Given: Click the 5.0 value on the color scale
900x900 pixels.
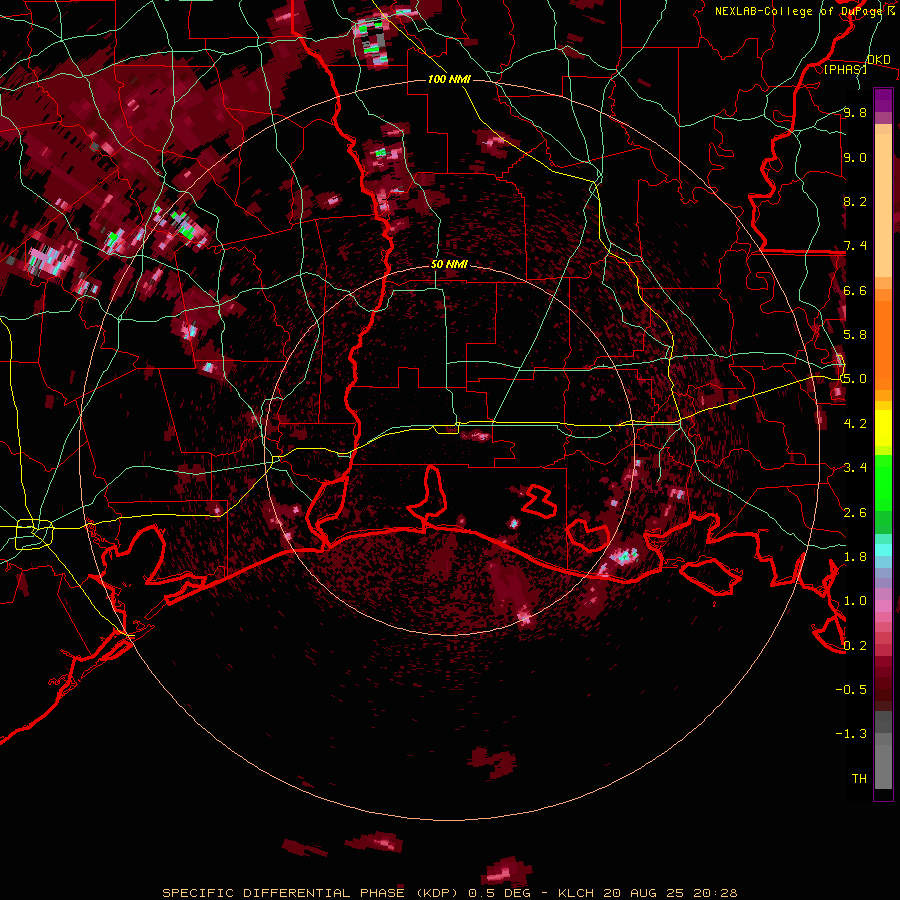Looking at the screenshot, I should coord(854,379).
